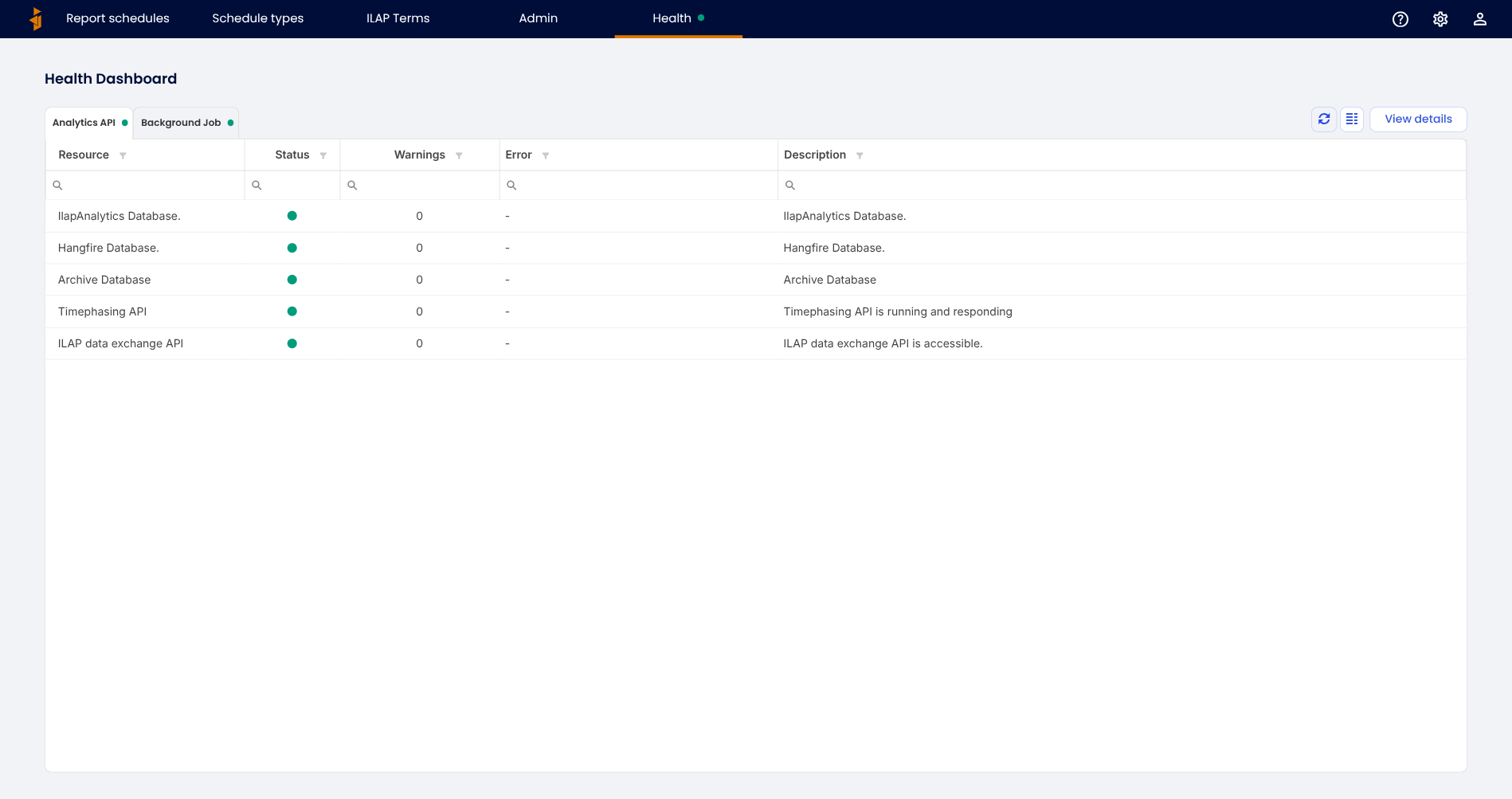This screenshot has height=799, width=1512.
Task: Focus the Resource search field
Action: pyautogui.click(x=145, y=185)
